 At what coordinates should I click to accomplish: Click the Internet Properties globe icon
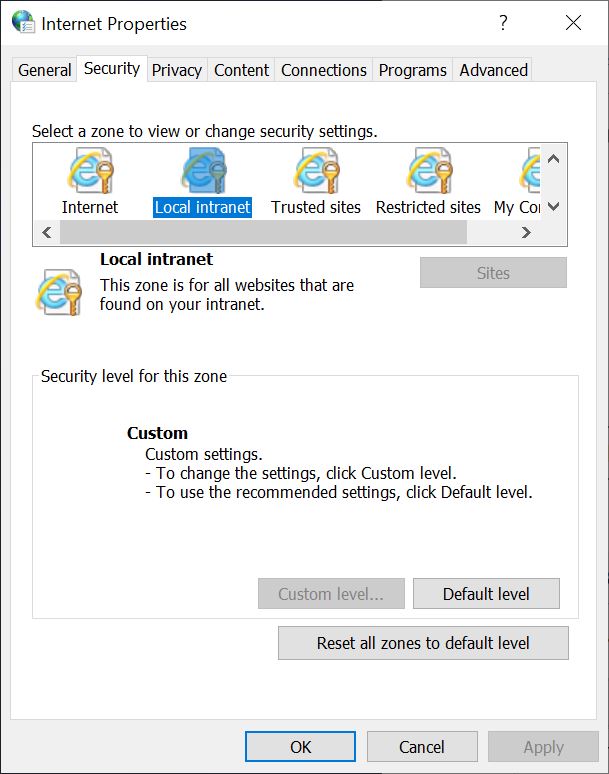click(23, 22)
